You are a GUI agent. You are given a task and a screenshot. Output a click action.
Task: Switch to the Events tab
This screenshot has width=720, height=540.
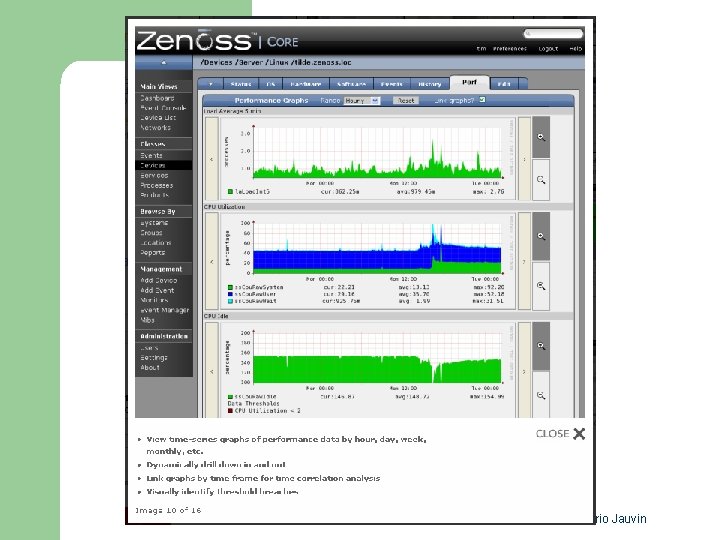coord(392,84)
